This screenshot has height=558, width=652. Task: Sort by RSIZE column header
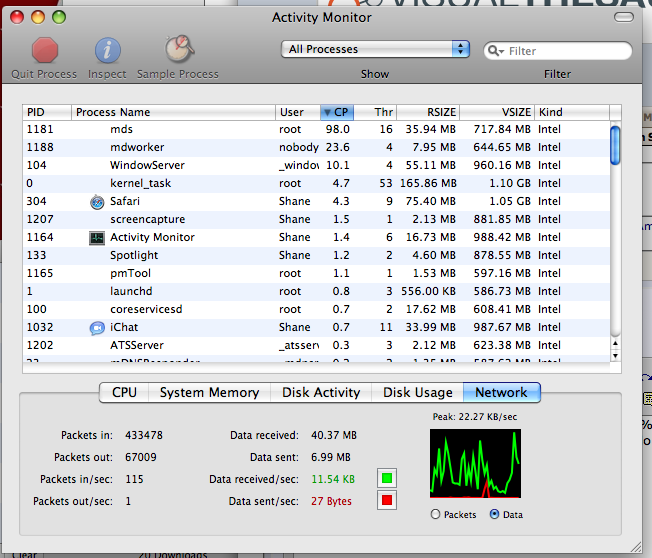[x=428, y=112]
